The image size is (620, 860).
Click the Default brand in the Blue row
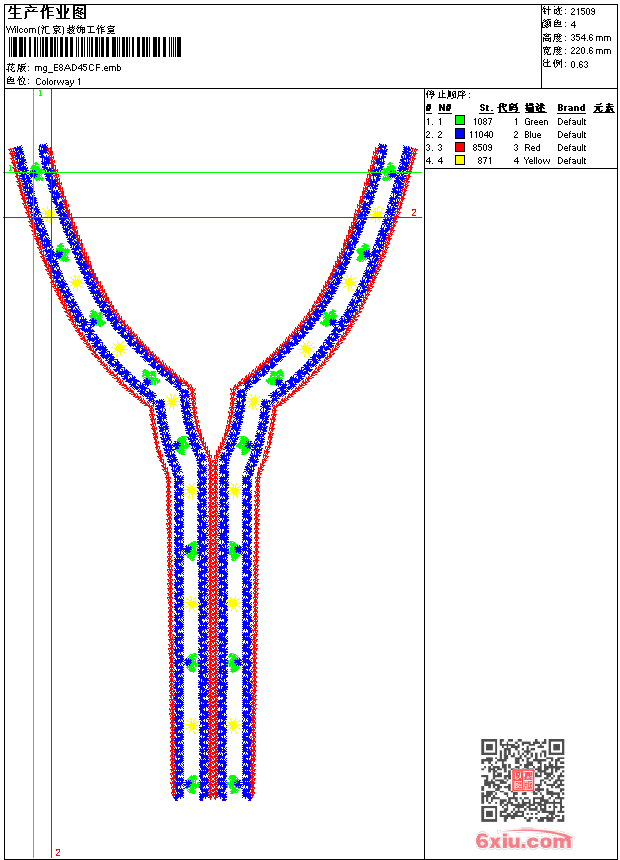(x=572, y=134)
